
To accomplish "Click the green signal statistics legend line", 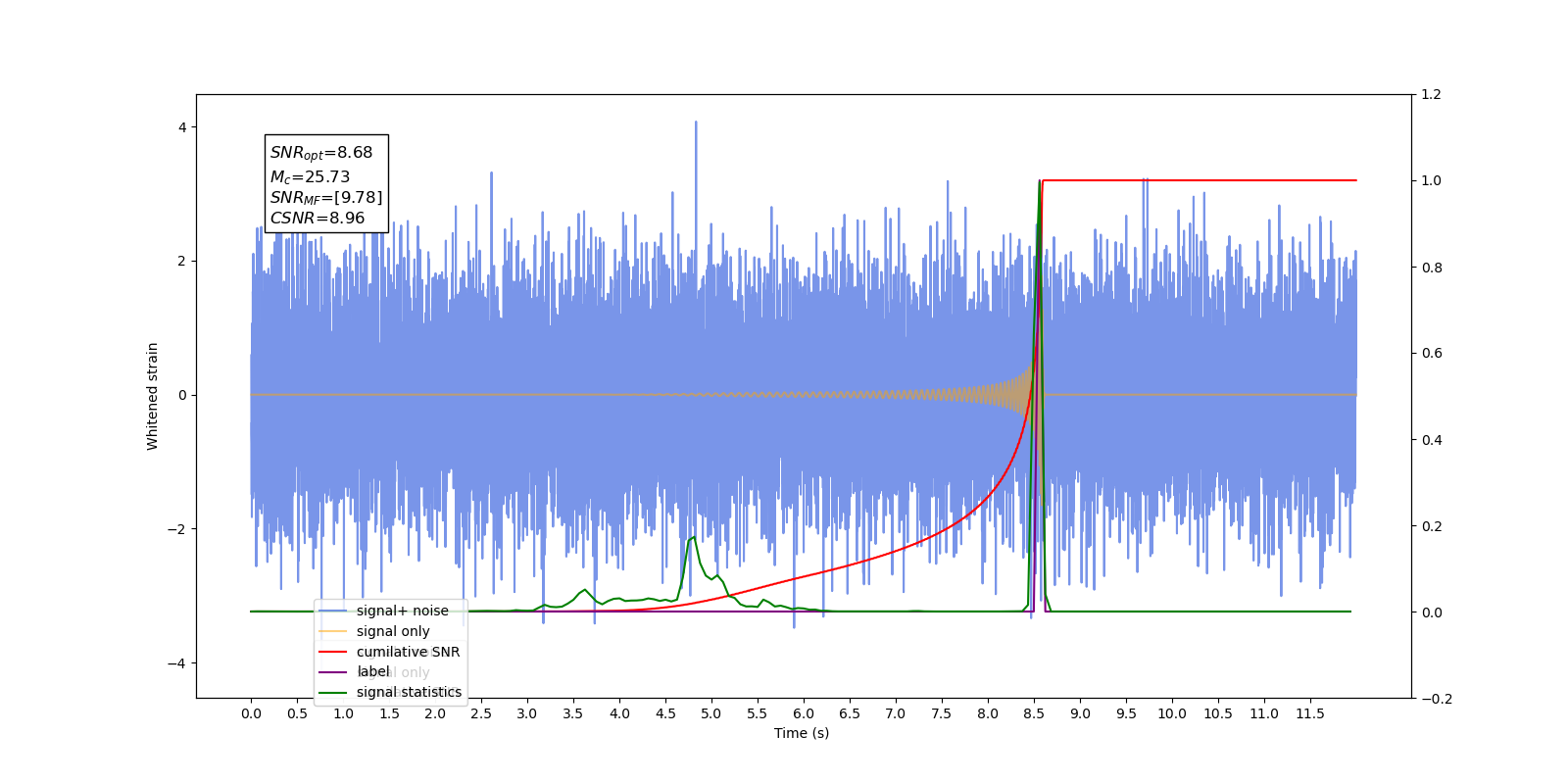I will click(x=333, y=693).
